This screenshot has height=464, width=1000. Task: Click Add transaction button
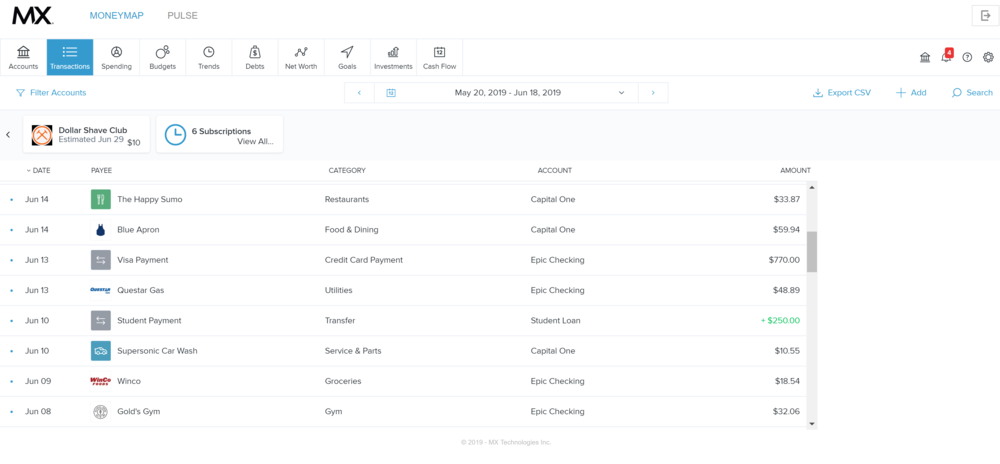(911, 92)
